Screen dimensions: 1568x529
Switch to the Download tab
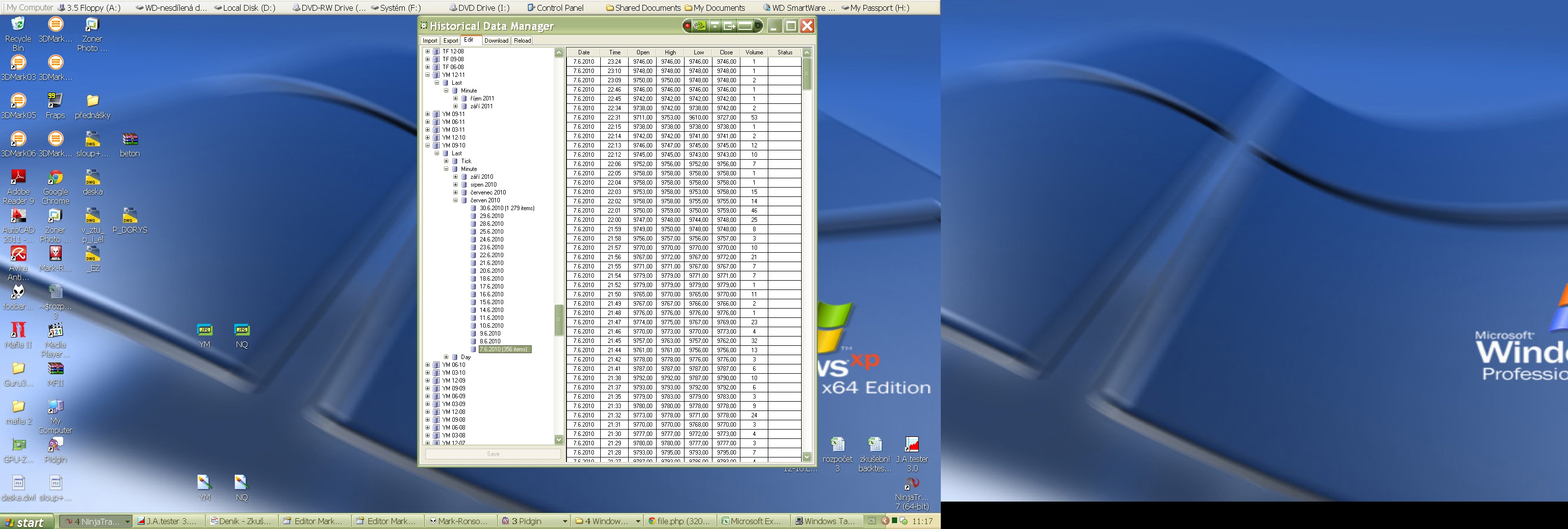click(496, 41)
